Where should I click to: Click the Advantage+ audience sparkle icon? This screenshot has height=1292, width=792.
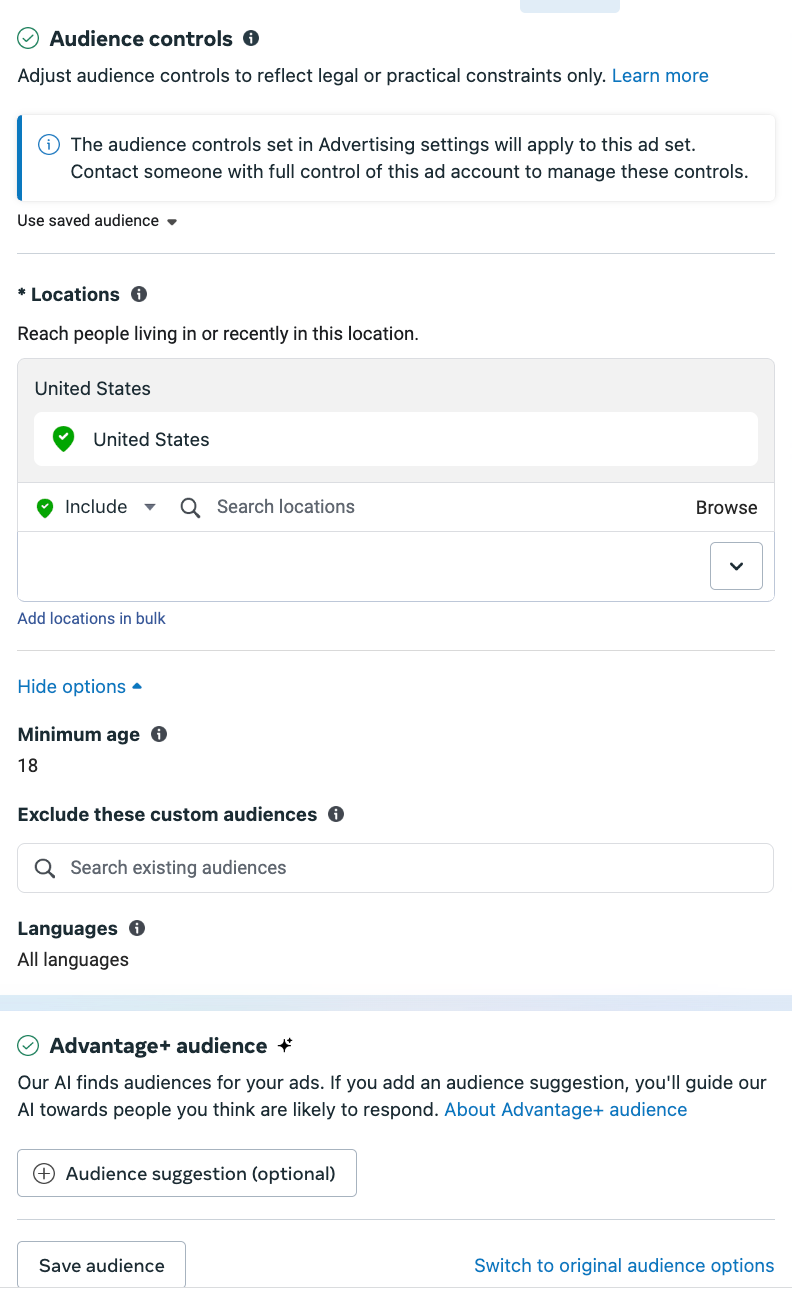pos(285,1045)
